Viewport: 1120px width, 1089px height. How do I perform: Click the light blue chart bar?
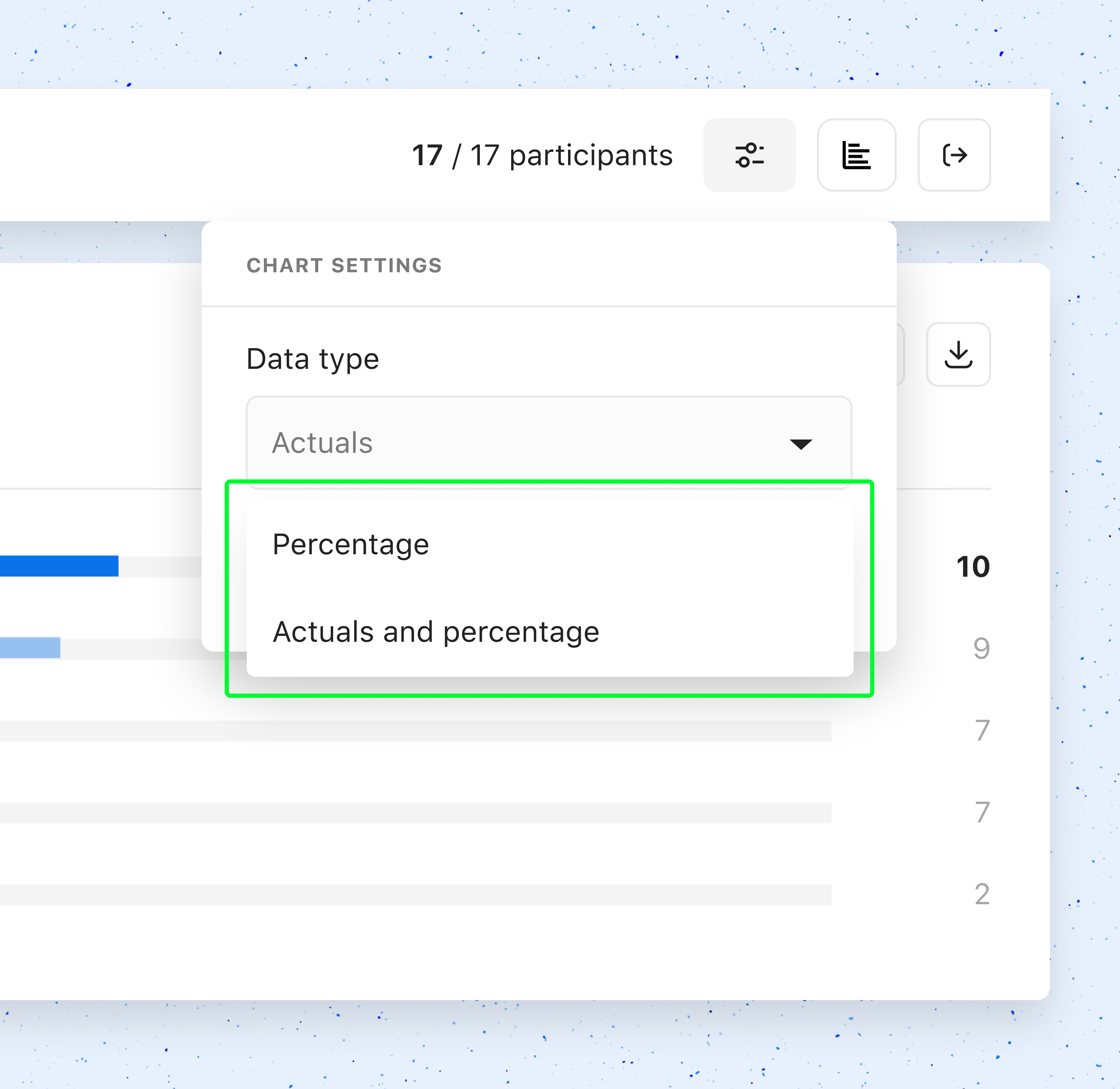pyautogui.click(x=30, y=647)
